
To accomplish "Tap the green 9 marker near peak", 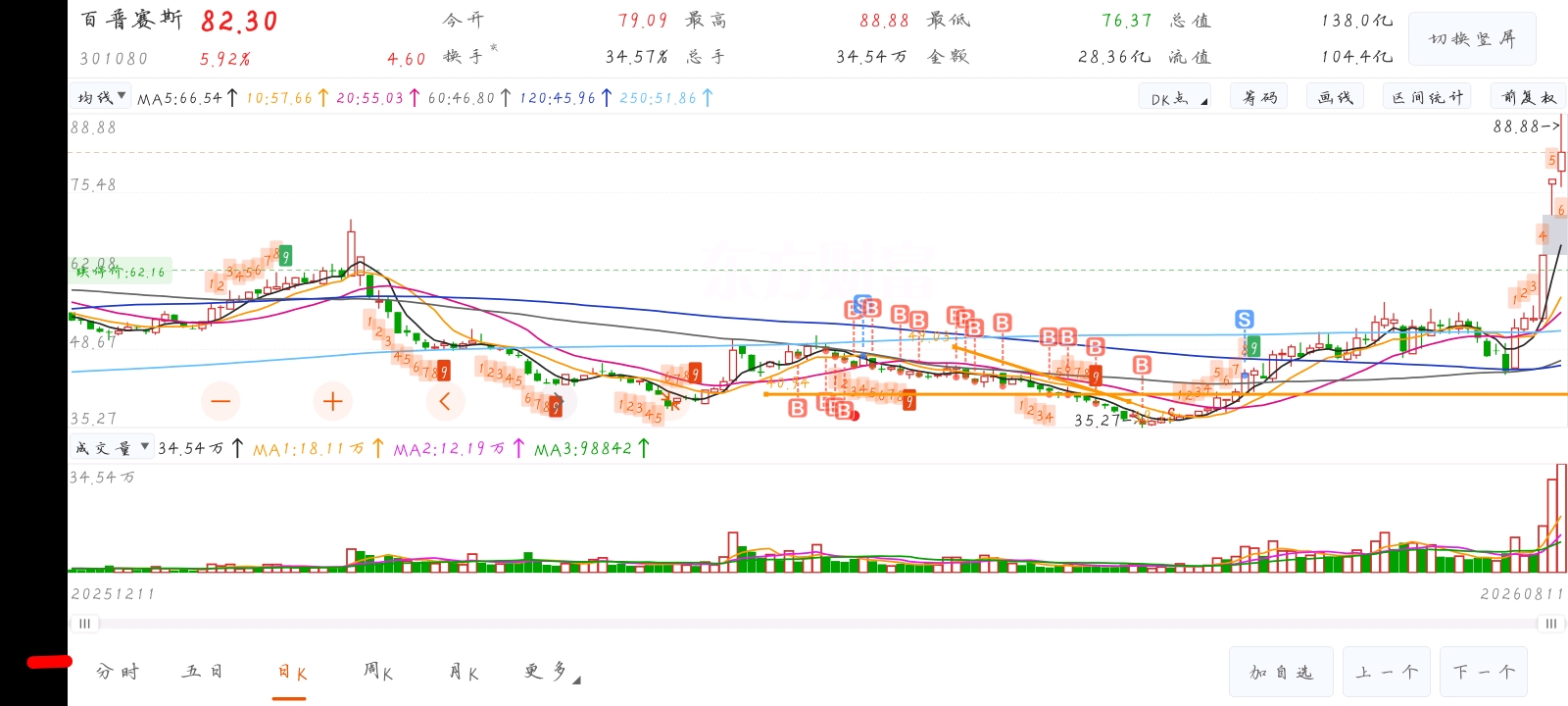I will 285,257.
